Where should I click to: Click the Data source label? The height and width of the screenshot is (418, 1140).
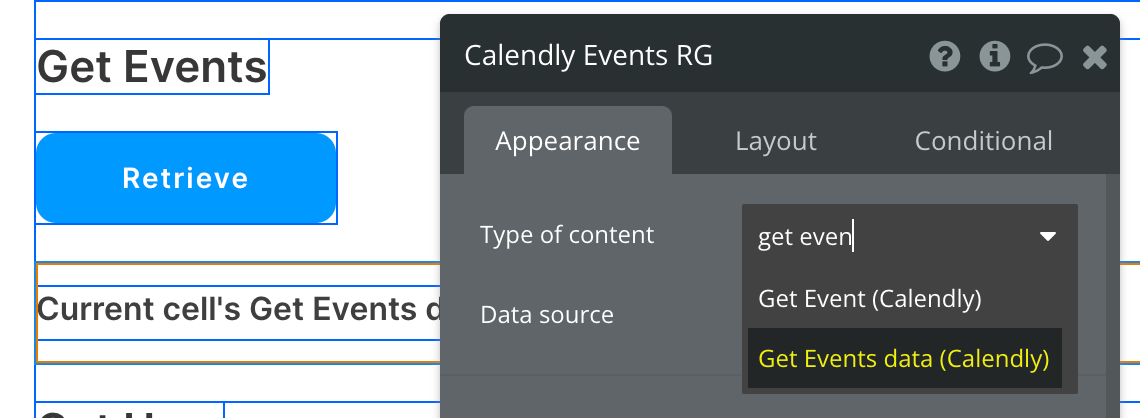click(x=546, y=315)
